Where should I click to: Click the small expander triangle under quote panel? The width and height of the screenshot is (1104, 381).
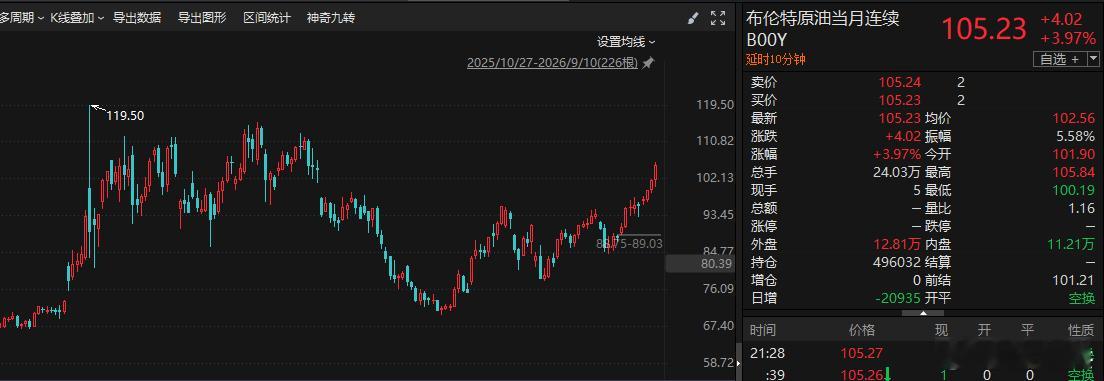tap(923, 313)
